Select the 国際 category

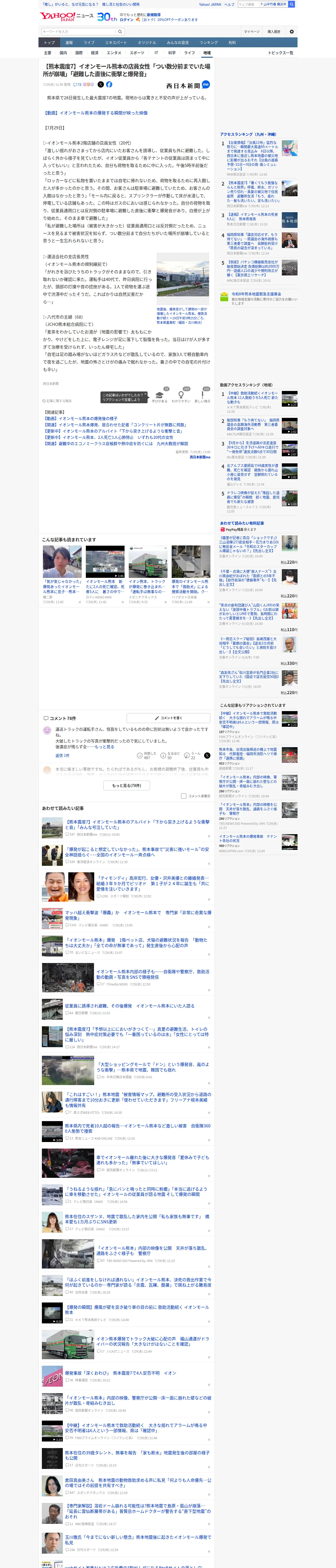[79, 53]
